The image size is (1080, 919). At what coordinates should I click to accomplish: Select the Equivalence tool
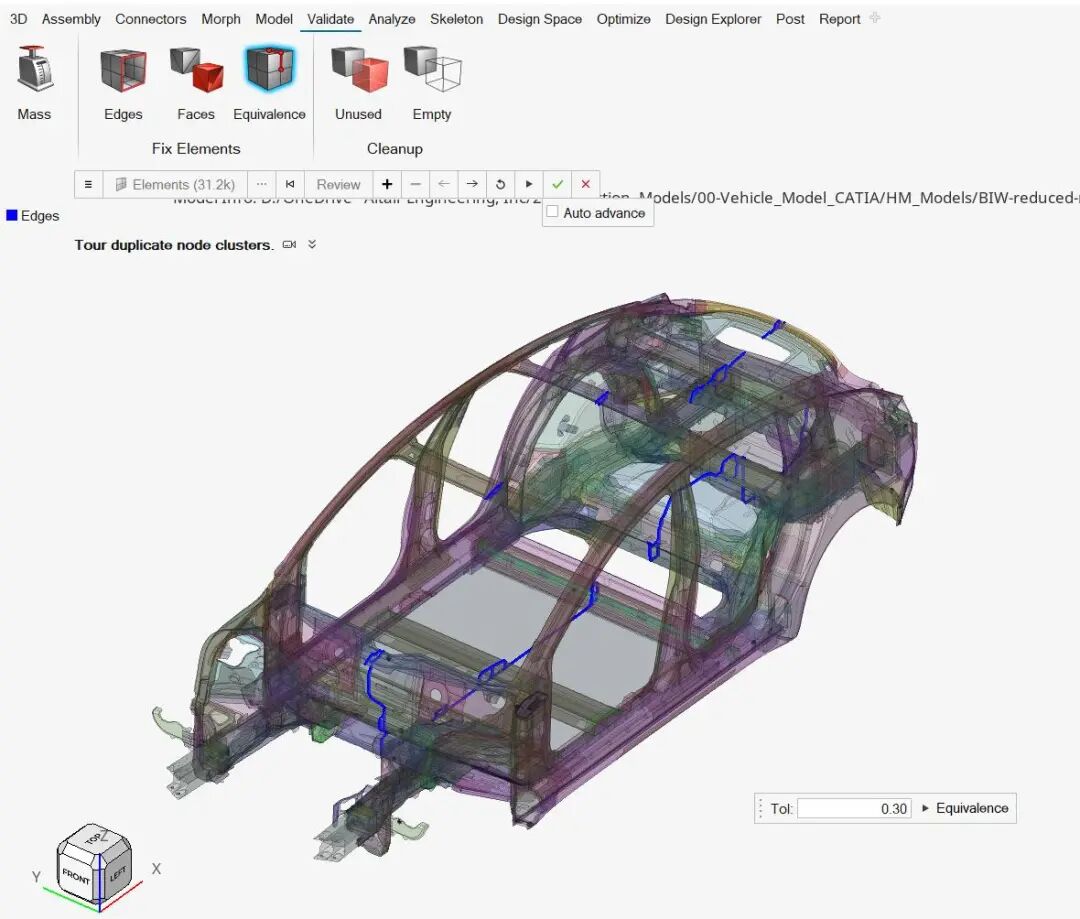[269, 72]
